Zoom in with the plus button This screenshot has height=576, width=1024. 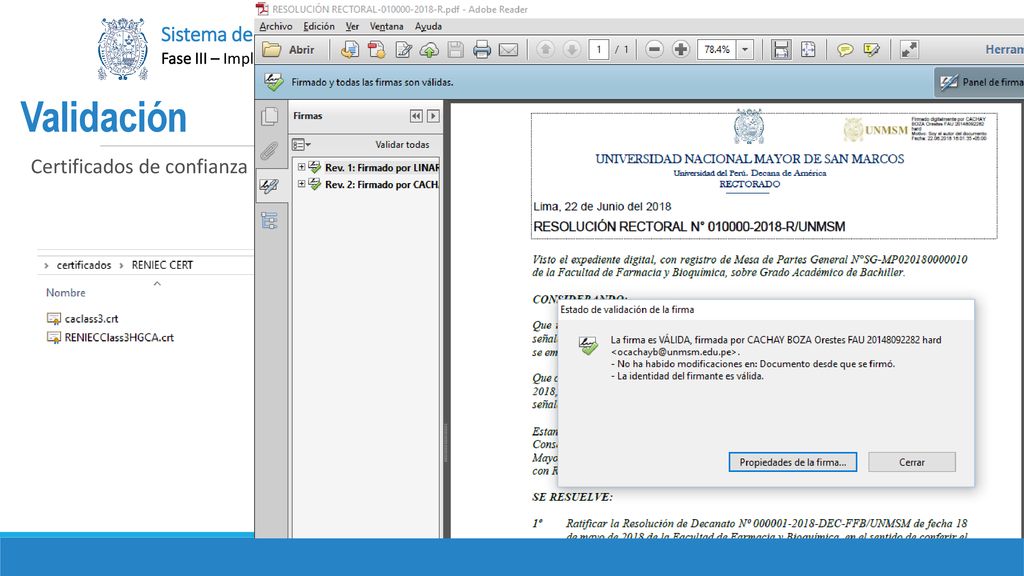[680, 50]
